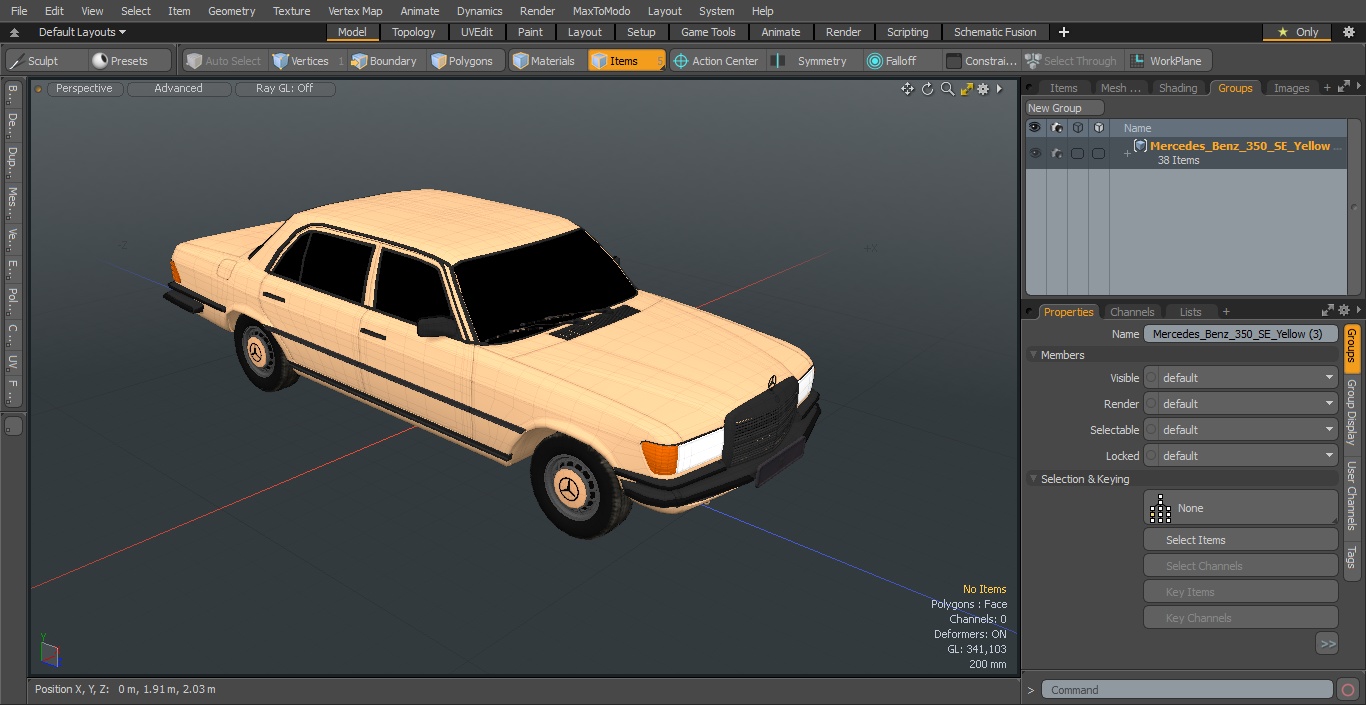Click the Ray GL: Off button
Image resolution: width=1366 pixels, height=705 pixels.
(284, 89)
